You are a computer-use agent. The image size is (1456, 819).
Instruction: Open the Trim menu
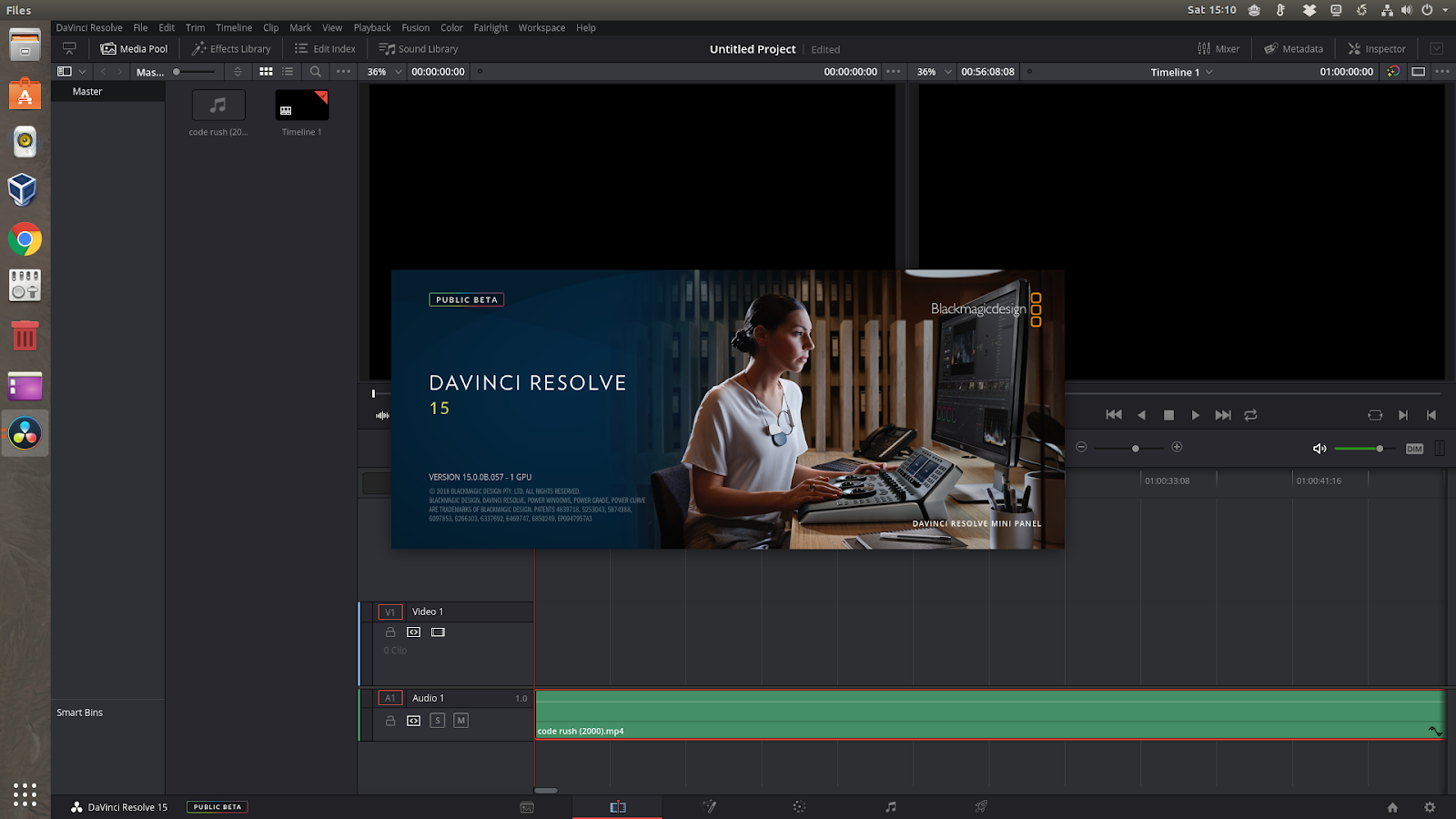195,27
